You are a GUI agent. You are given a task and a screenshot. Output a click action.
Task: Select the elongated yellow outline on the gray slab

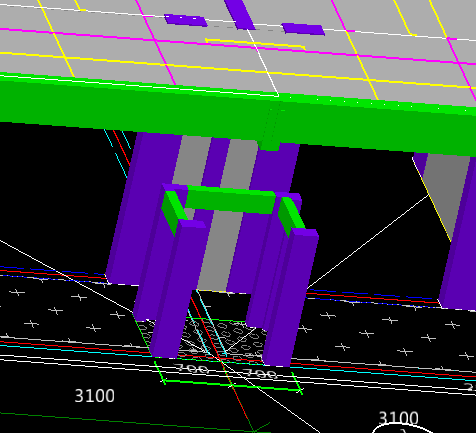(x=255, y=44)
